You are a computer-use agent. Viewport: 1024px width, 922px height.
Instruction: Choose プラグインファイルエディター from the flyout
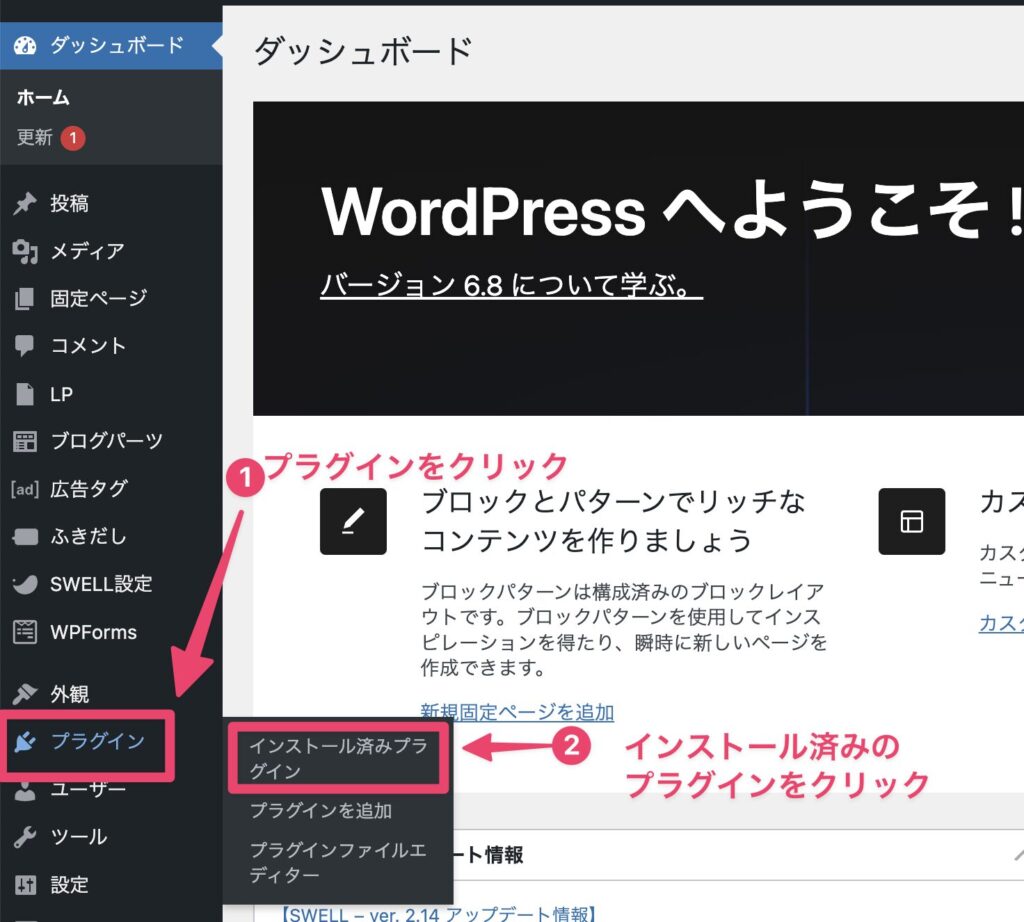(338, 863)
